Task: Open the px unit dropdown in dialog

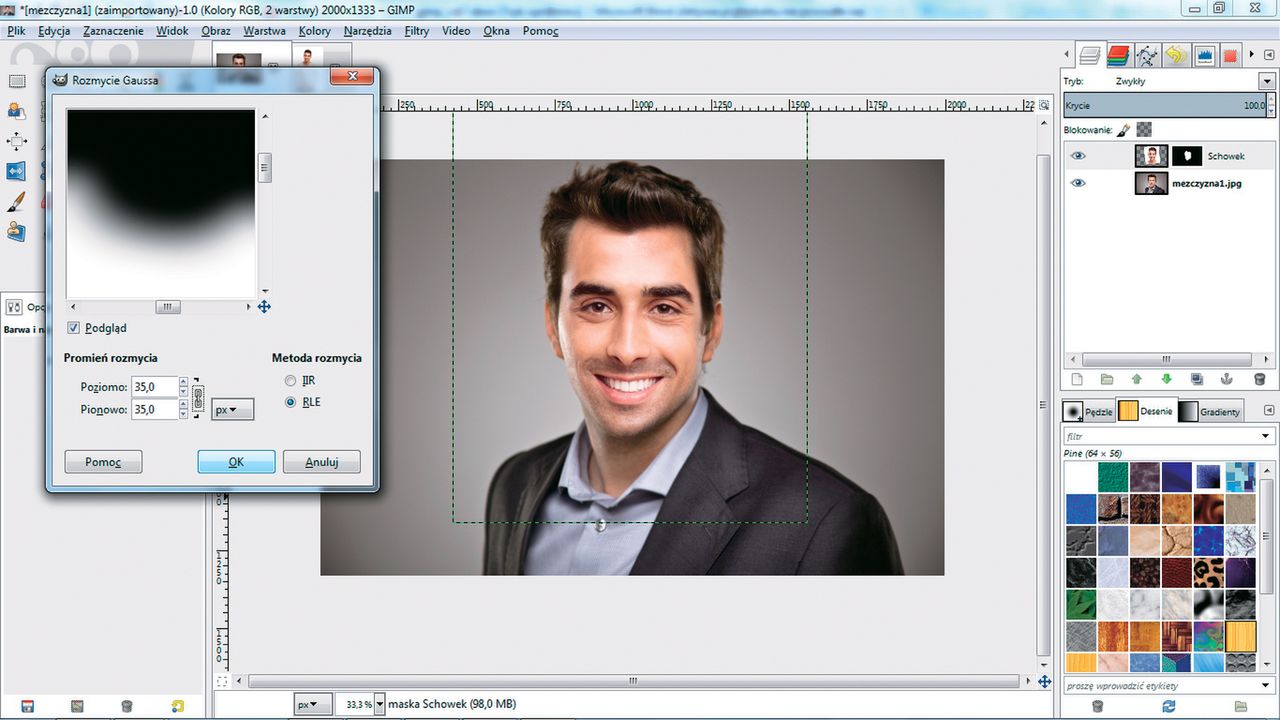Action: (233, 409)
